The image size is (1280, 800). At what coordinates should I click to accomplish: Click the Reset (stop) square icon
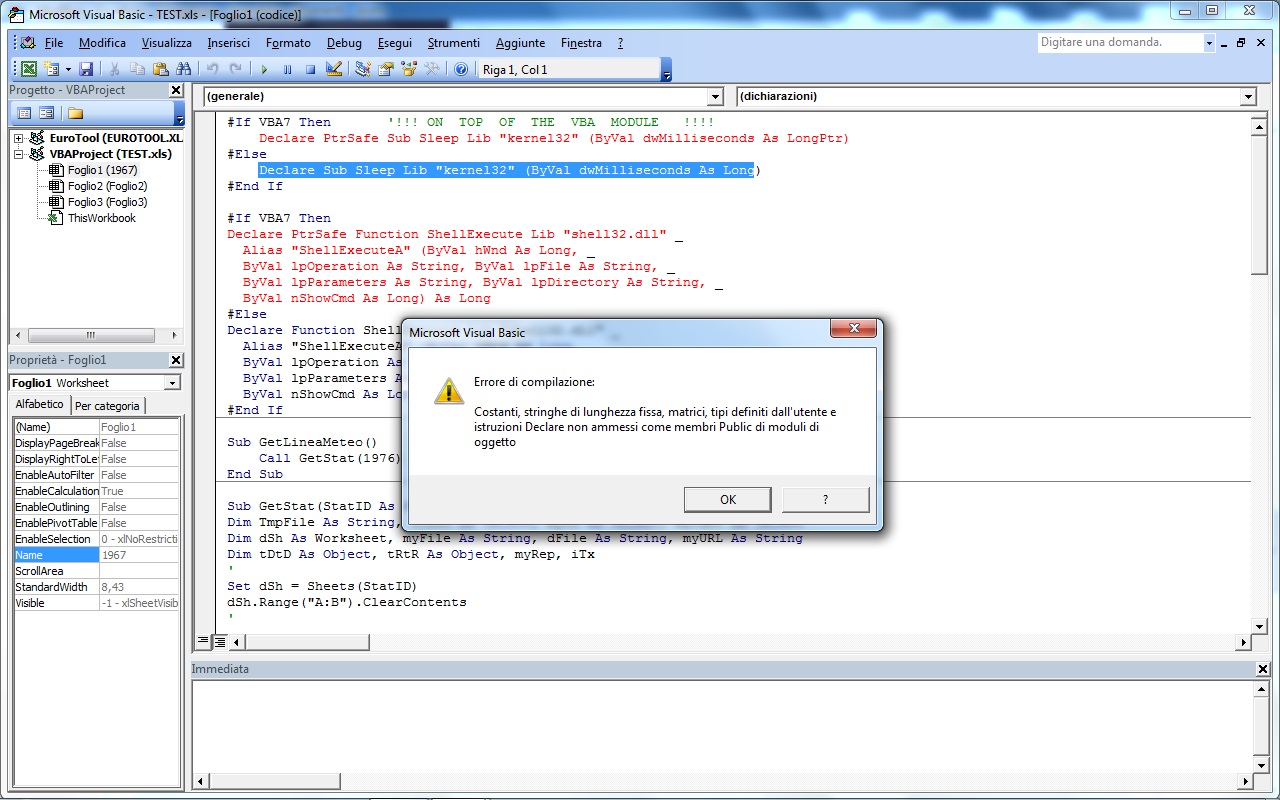point(311,69)
